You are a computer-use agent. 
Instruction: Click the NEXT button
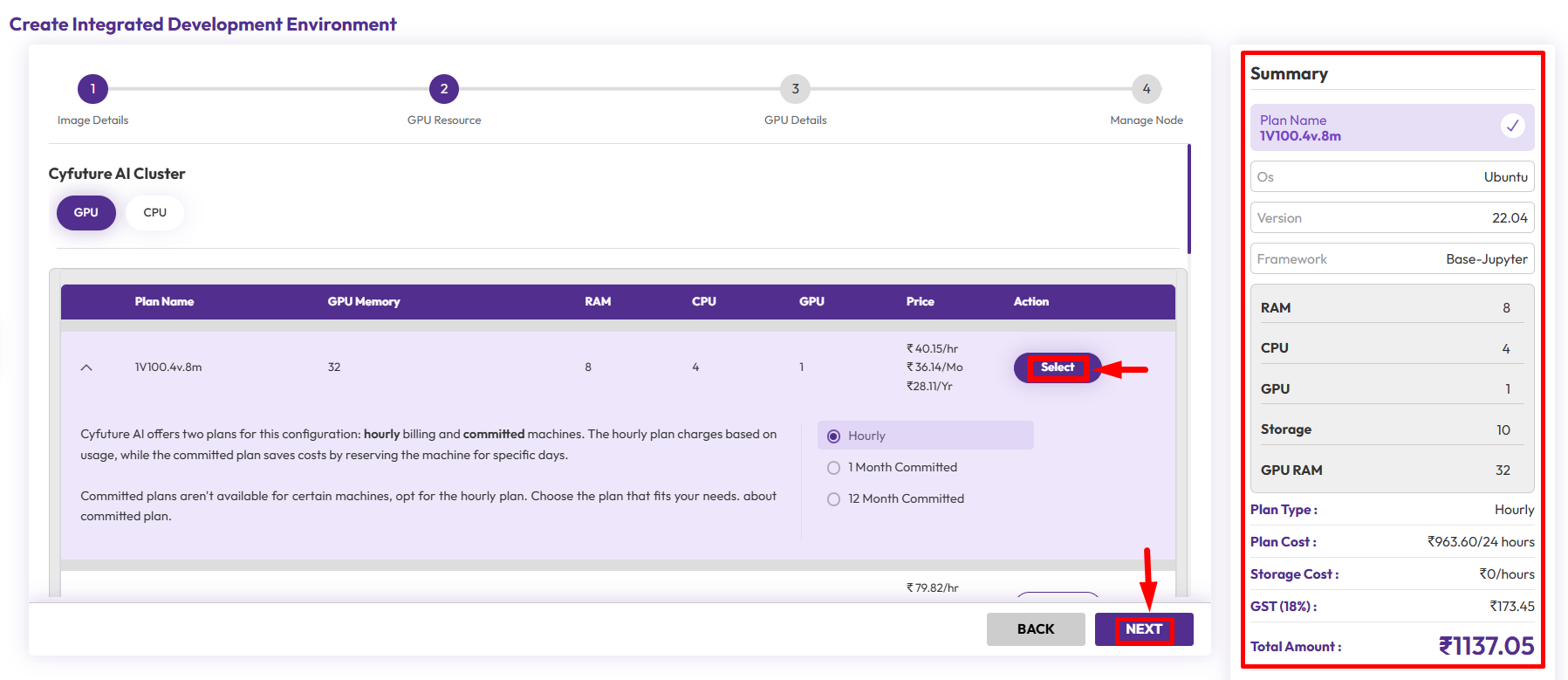pyautogui.click(x=1143, y=629)
